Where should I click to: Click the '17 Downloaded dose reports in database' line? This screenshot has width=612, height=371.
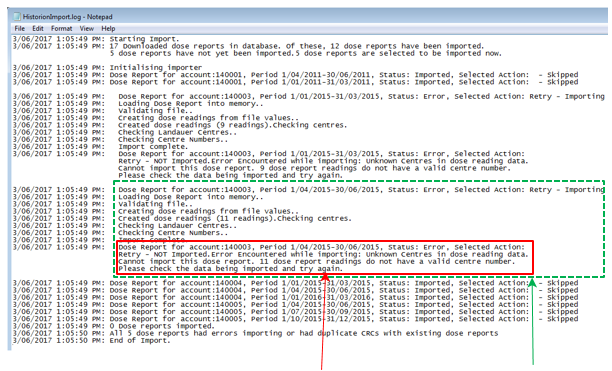(x=248, y=46)
